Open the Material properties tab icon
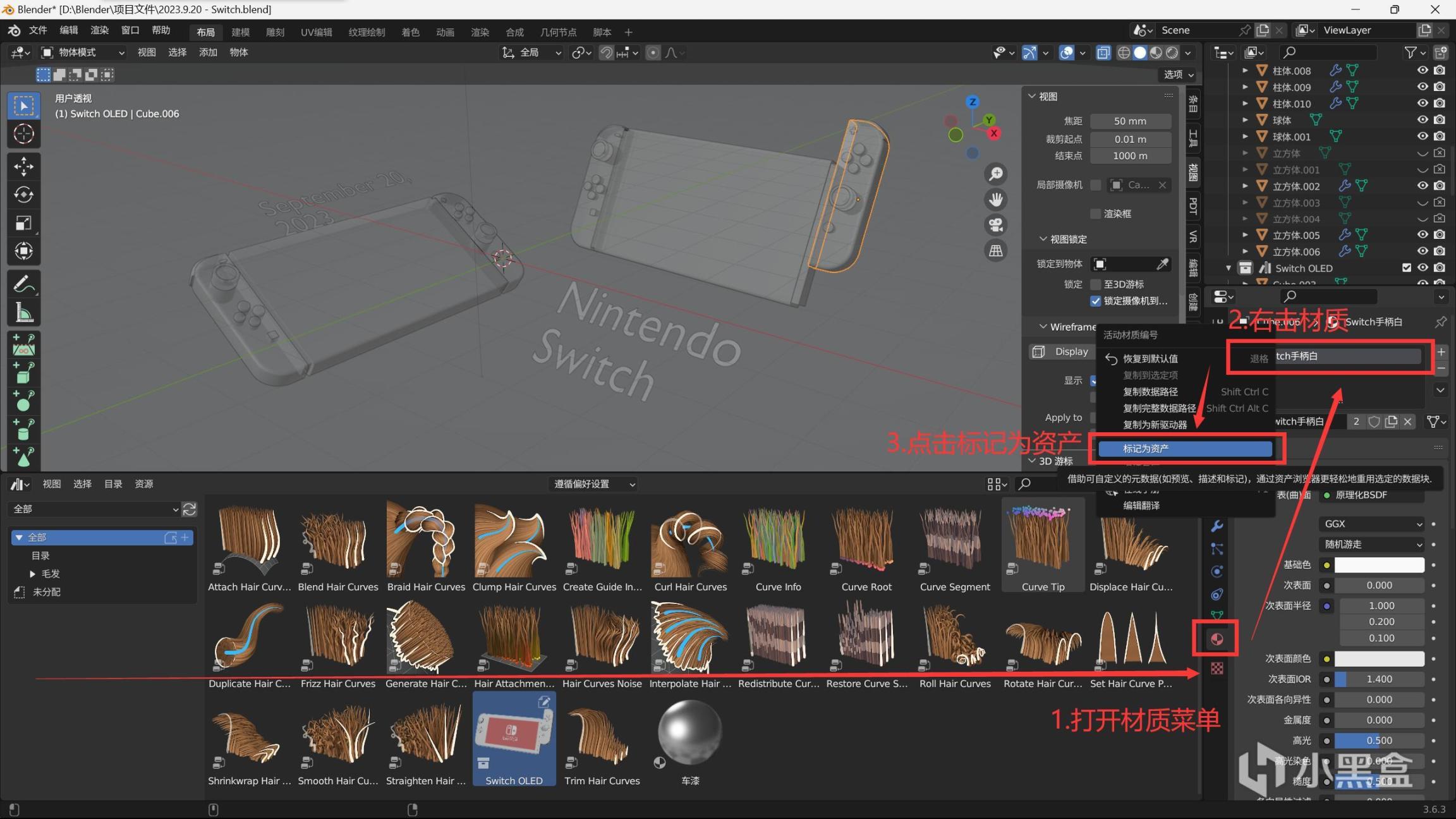1456x819 pixels. tap(1216, 639)
